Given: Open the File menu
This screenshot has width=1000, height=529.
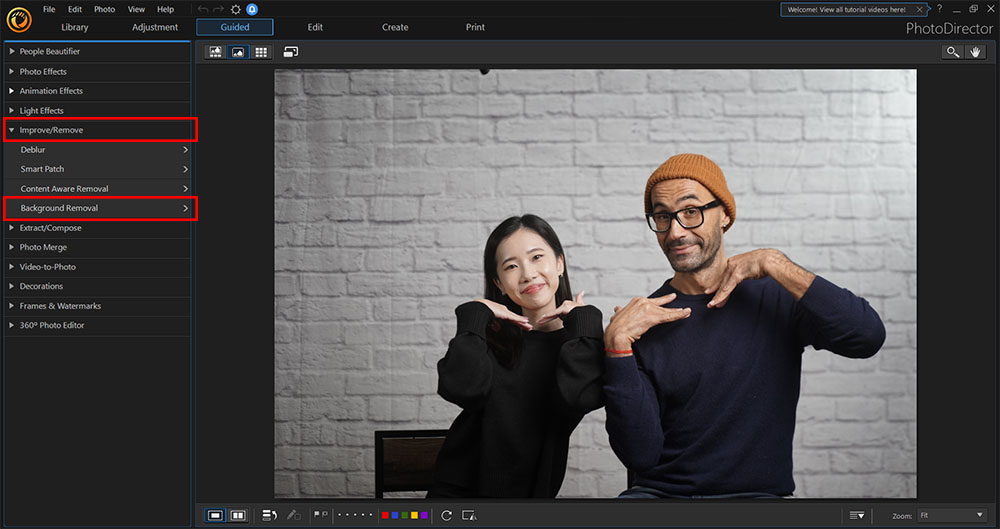Looking at the screenshot, I should coord(49,10).
